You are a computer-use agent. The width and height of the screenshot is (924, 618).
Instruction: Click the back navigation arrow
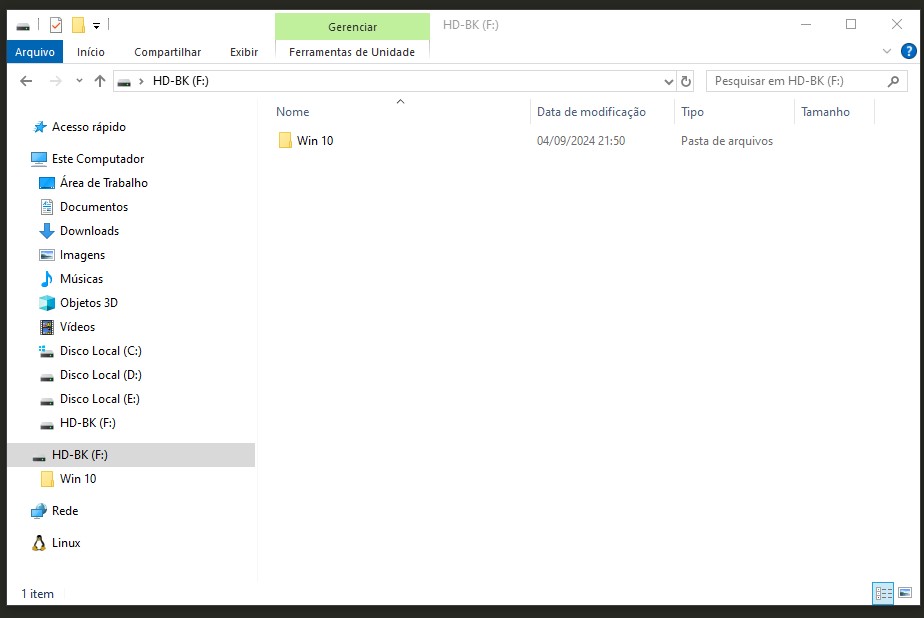26,81
